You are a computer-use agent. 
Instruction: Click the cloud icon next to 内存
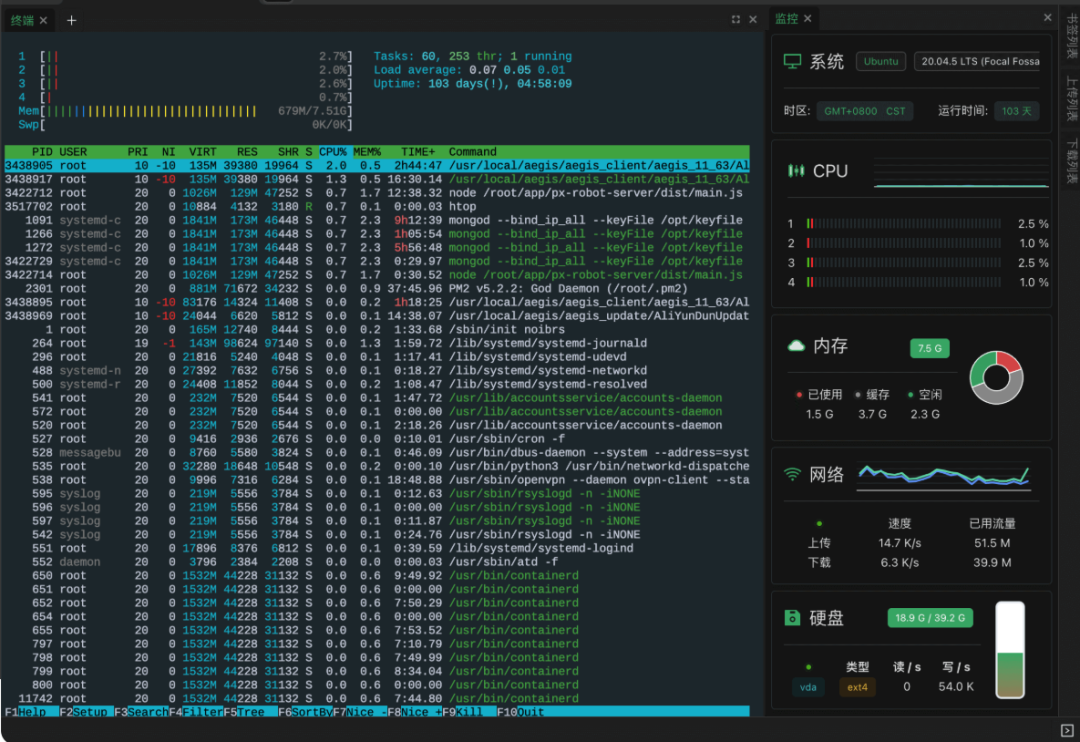(796, 346)
